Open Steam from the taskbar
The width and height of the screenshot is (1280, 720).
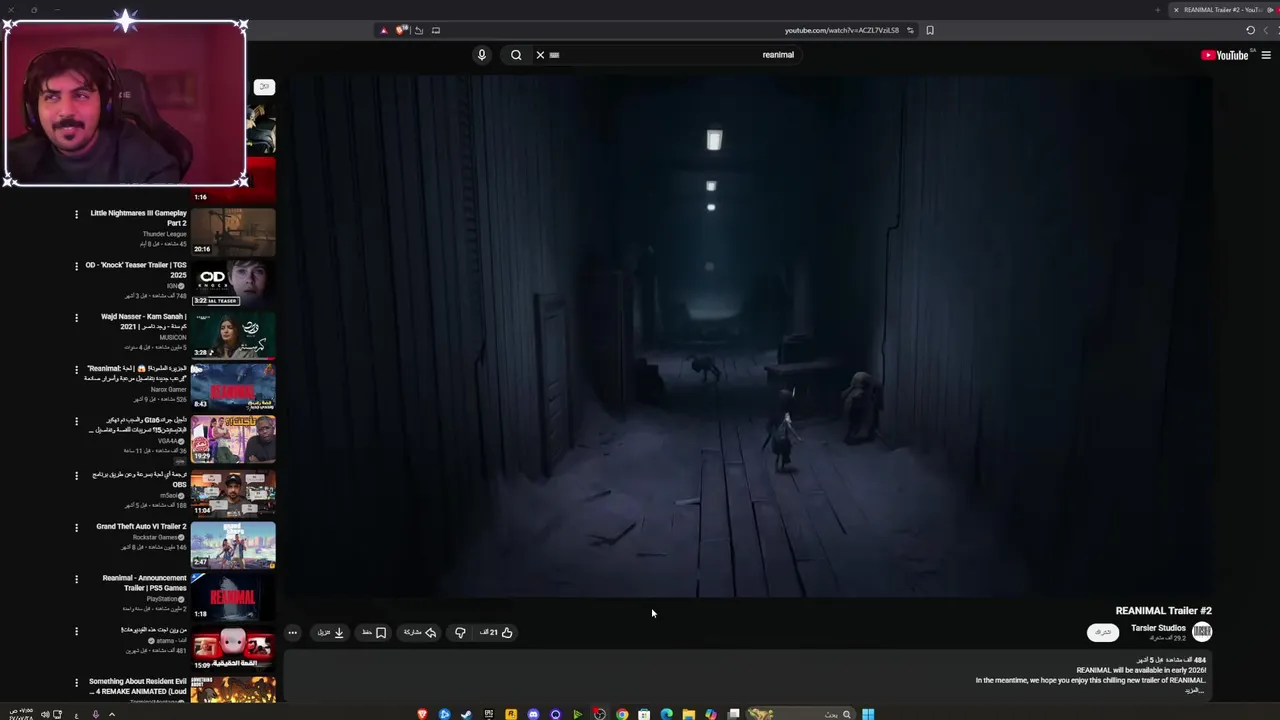(x=466, y=714)
